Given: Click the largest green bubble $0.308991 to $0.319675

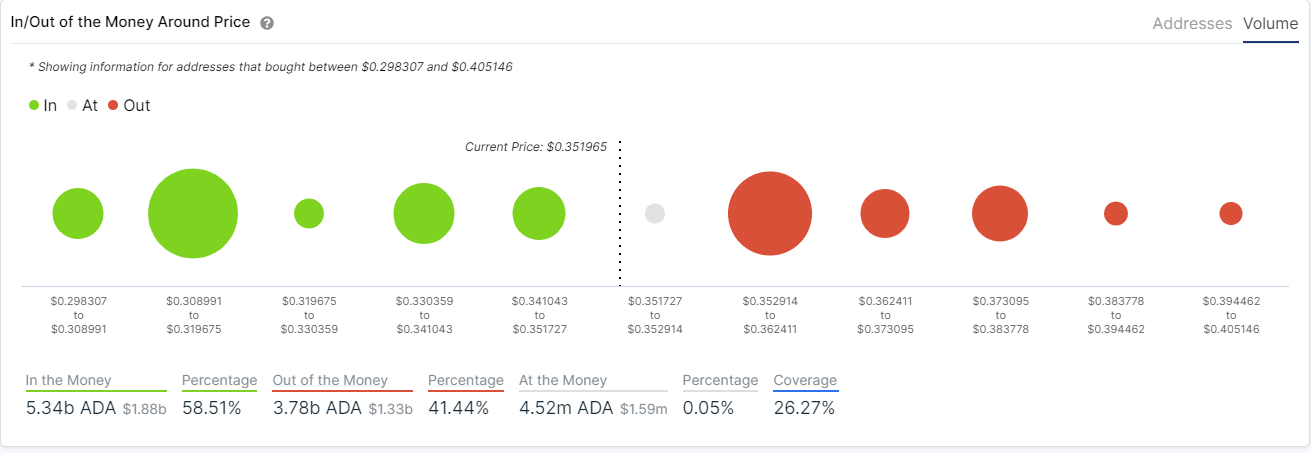Looking at the screenshot, I should pos(193,213).
